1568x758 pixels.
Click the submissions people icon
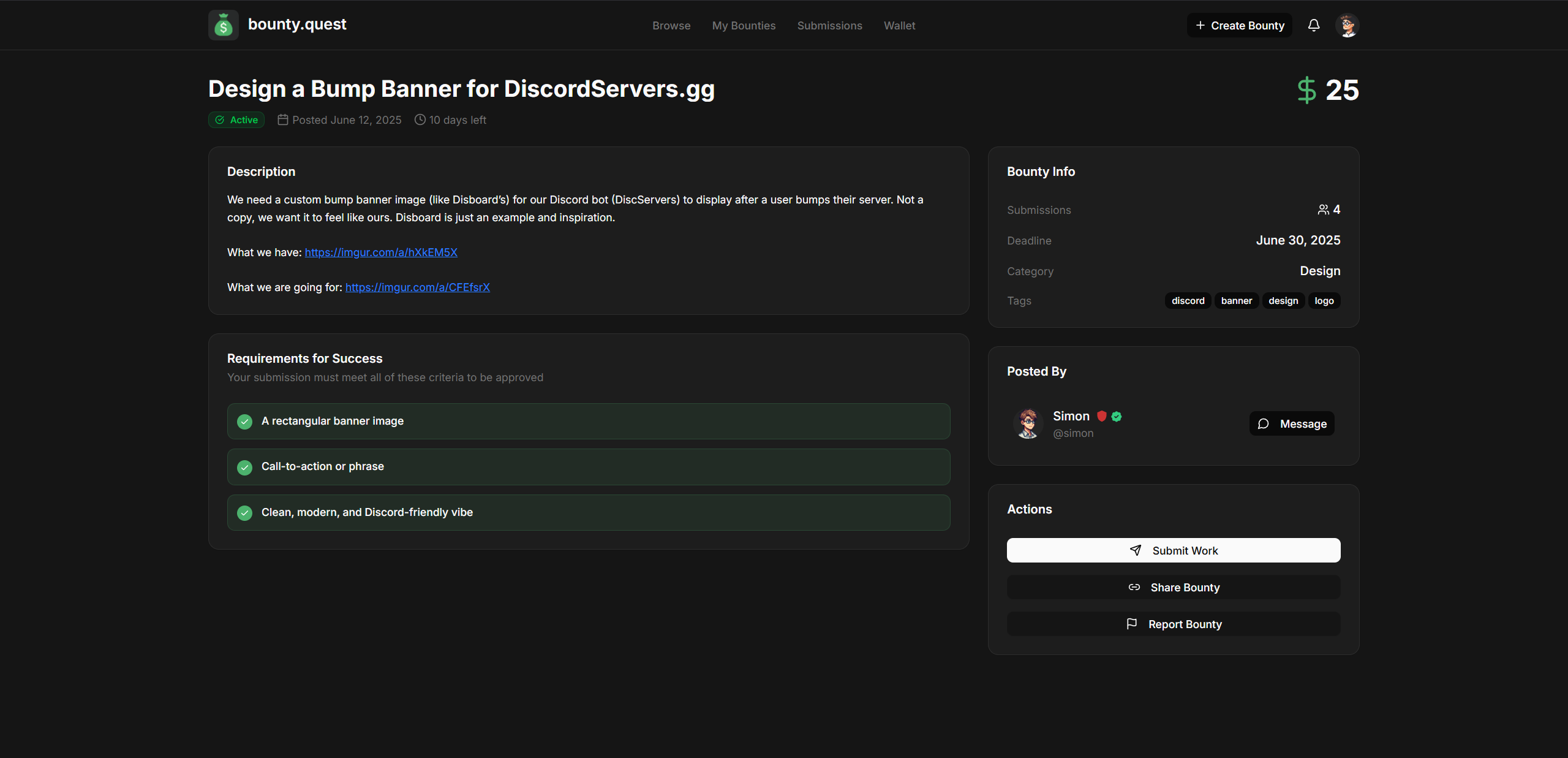tap(1324, 210)
